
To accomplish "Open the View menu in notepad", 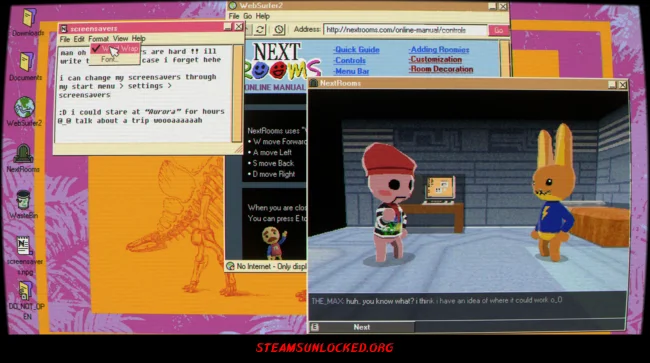I will [120, 39].
